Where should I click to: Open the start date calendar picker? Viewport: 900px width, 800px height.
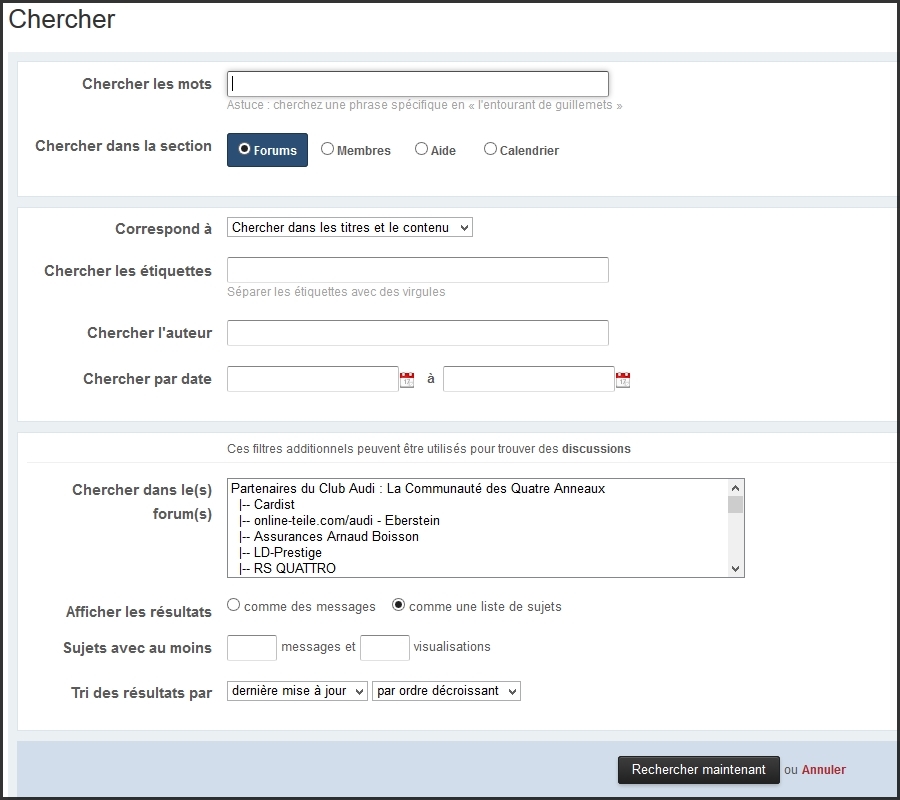[406, 378]
